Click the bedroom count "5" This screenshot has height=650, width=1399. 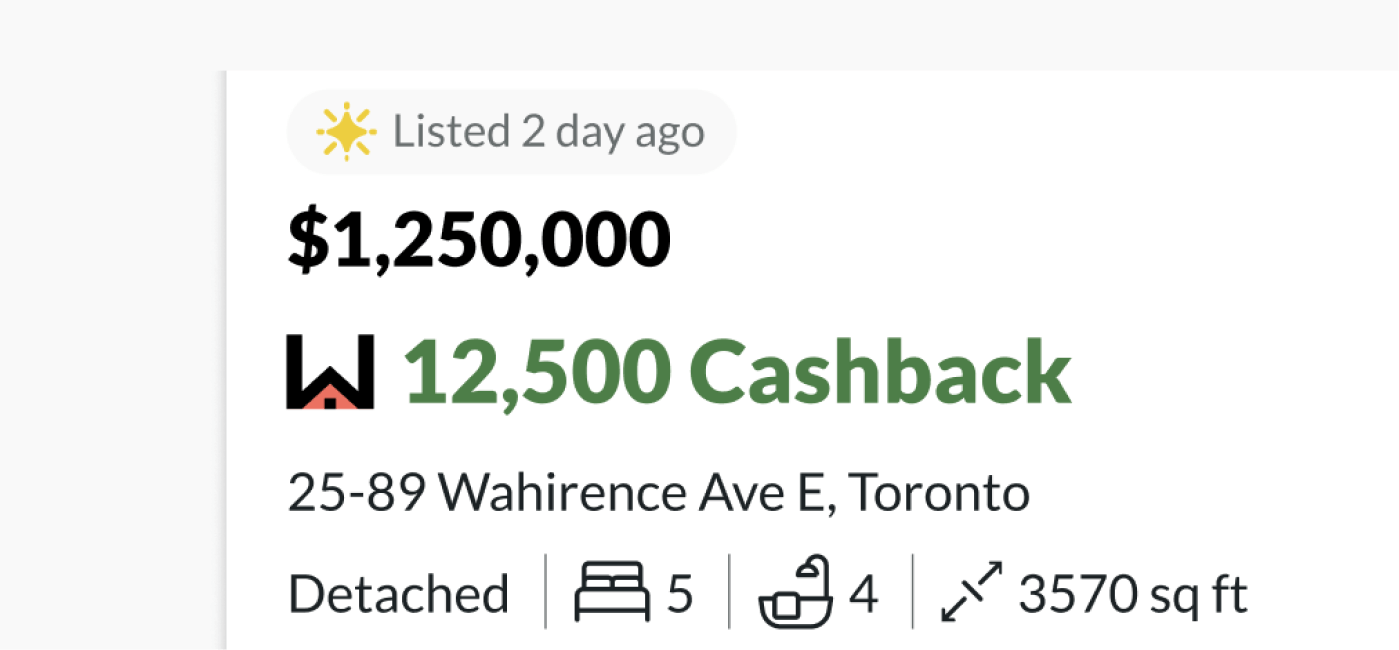click(x=680, y=595)
